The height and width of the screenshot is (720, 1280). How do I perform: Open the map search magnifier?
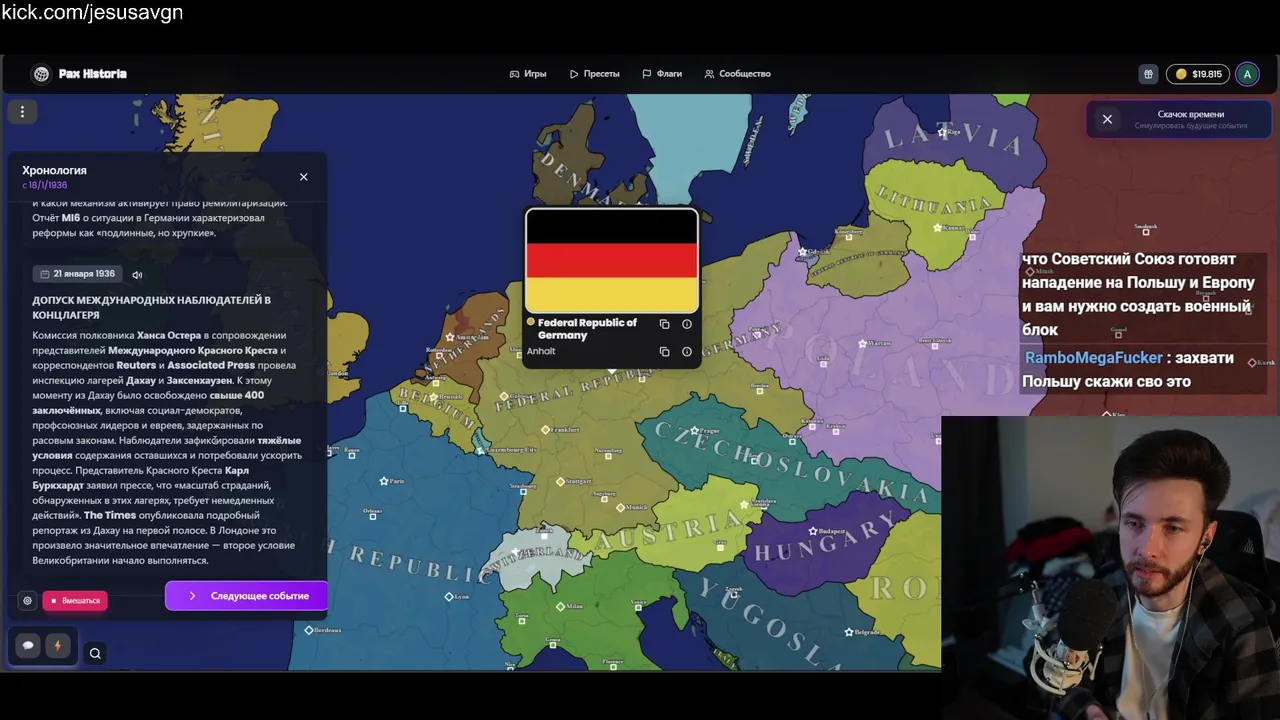point(95,653)
